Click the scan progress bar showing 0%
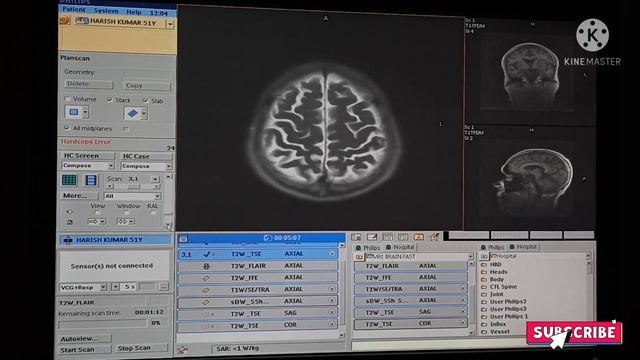Image resolution: width=640 pixels, height=360 pixels. pos(102,324)
